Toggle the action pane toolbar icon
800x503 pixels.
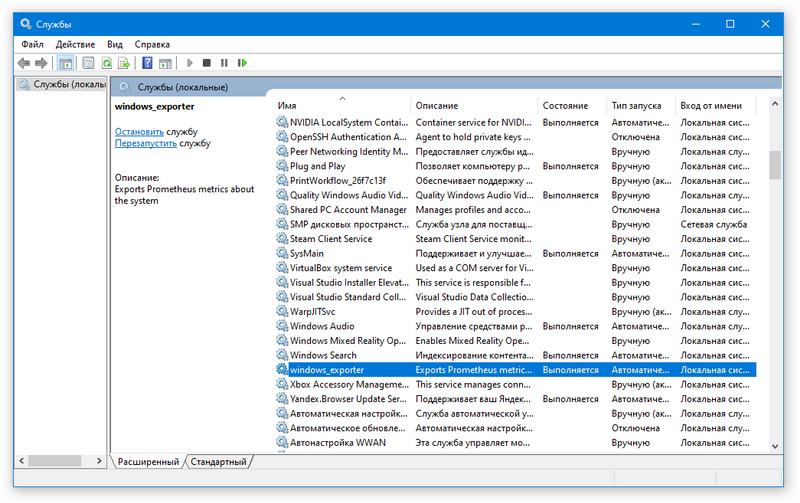click(165, 63)
